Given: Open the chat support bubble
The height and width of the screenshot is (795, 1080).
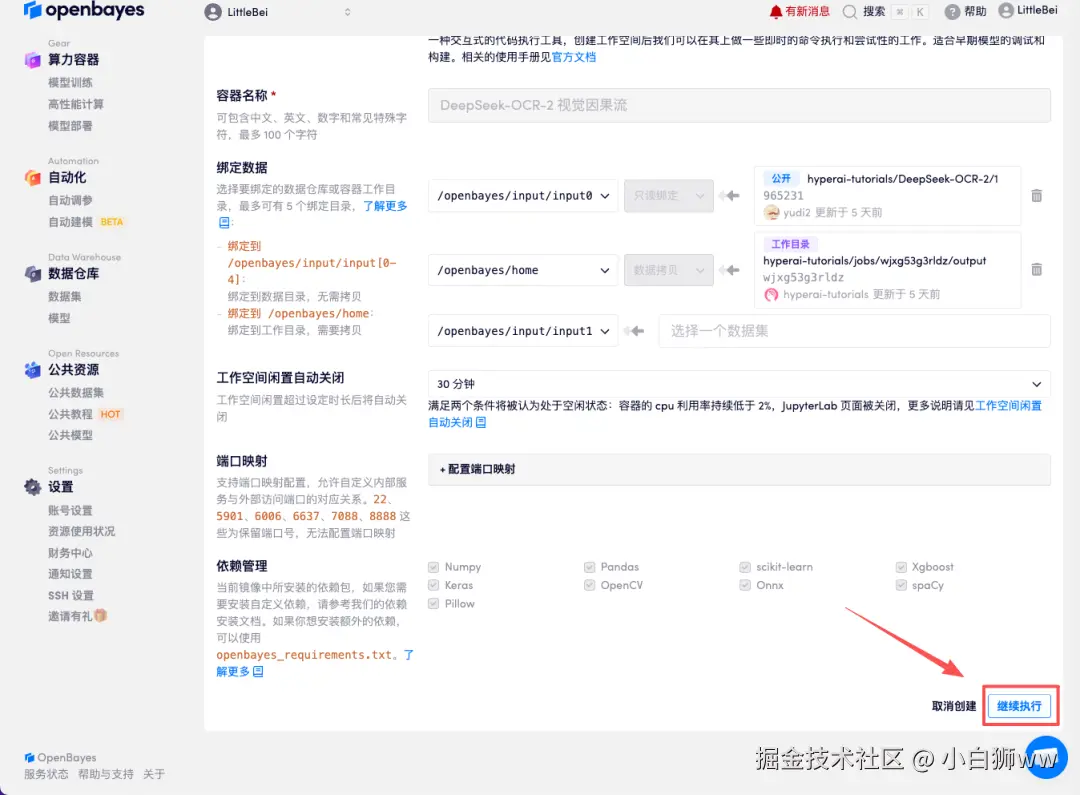Looking at the screenshot, I should point(1046,756).
